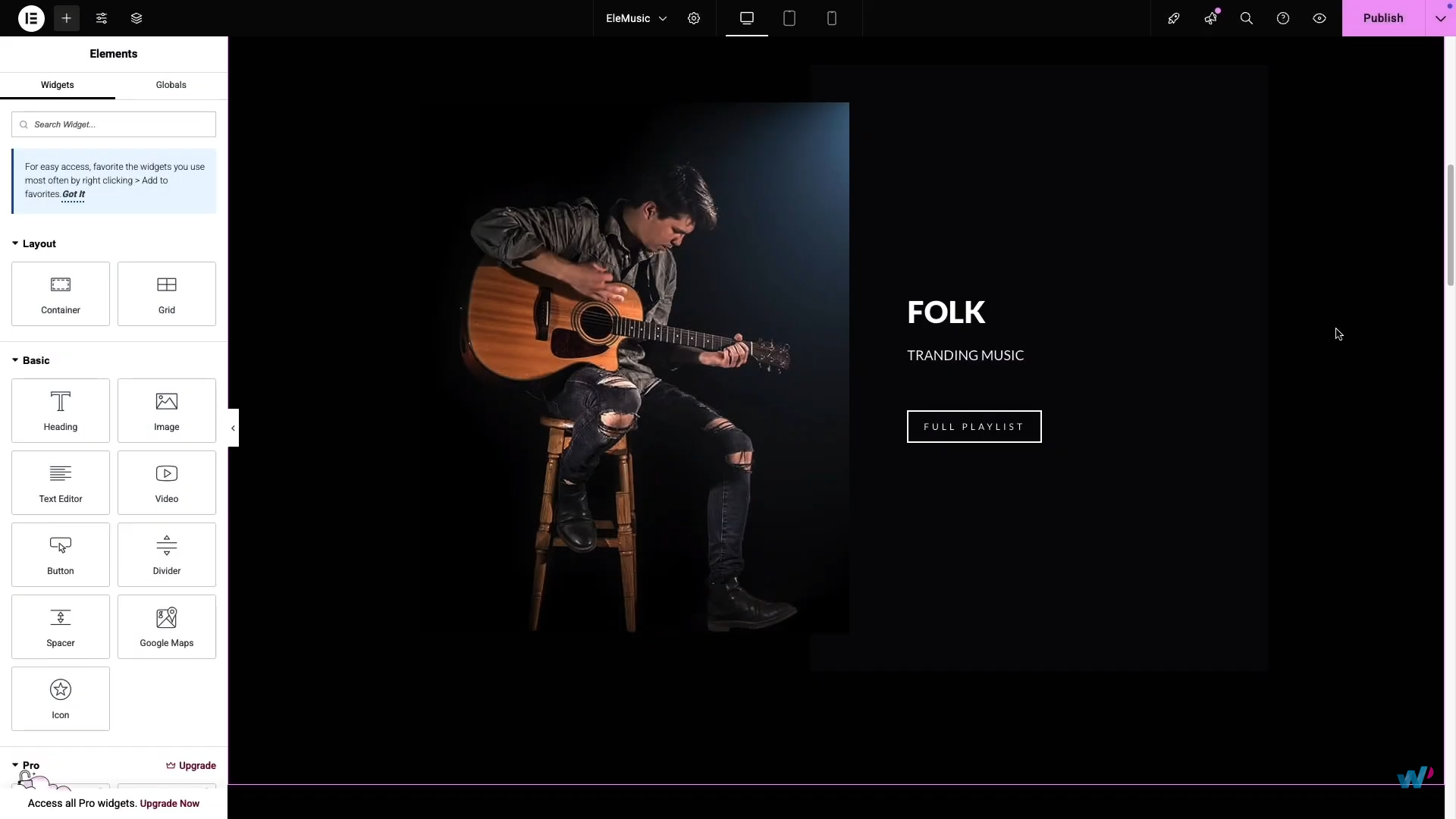1456x819 pixels.
Task: Hide the Elements panel with collapse handle
Action: tap(233, 428)
